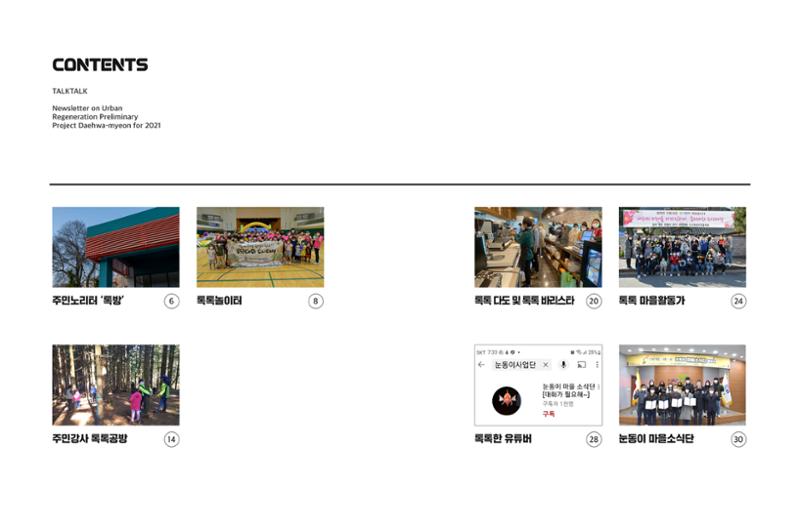Image resolution: width=800 pixels, height=528 pixels.
Task: Click the title 톡톡 마을활동가
Action: coord(652,301)
